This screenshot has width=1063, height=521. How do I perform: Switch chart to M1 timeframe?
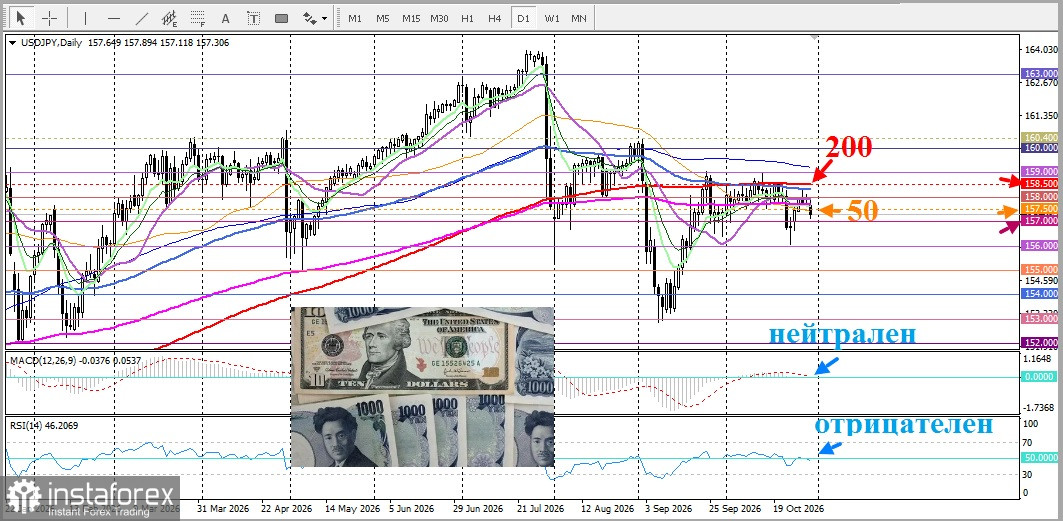coord(355,18)
